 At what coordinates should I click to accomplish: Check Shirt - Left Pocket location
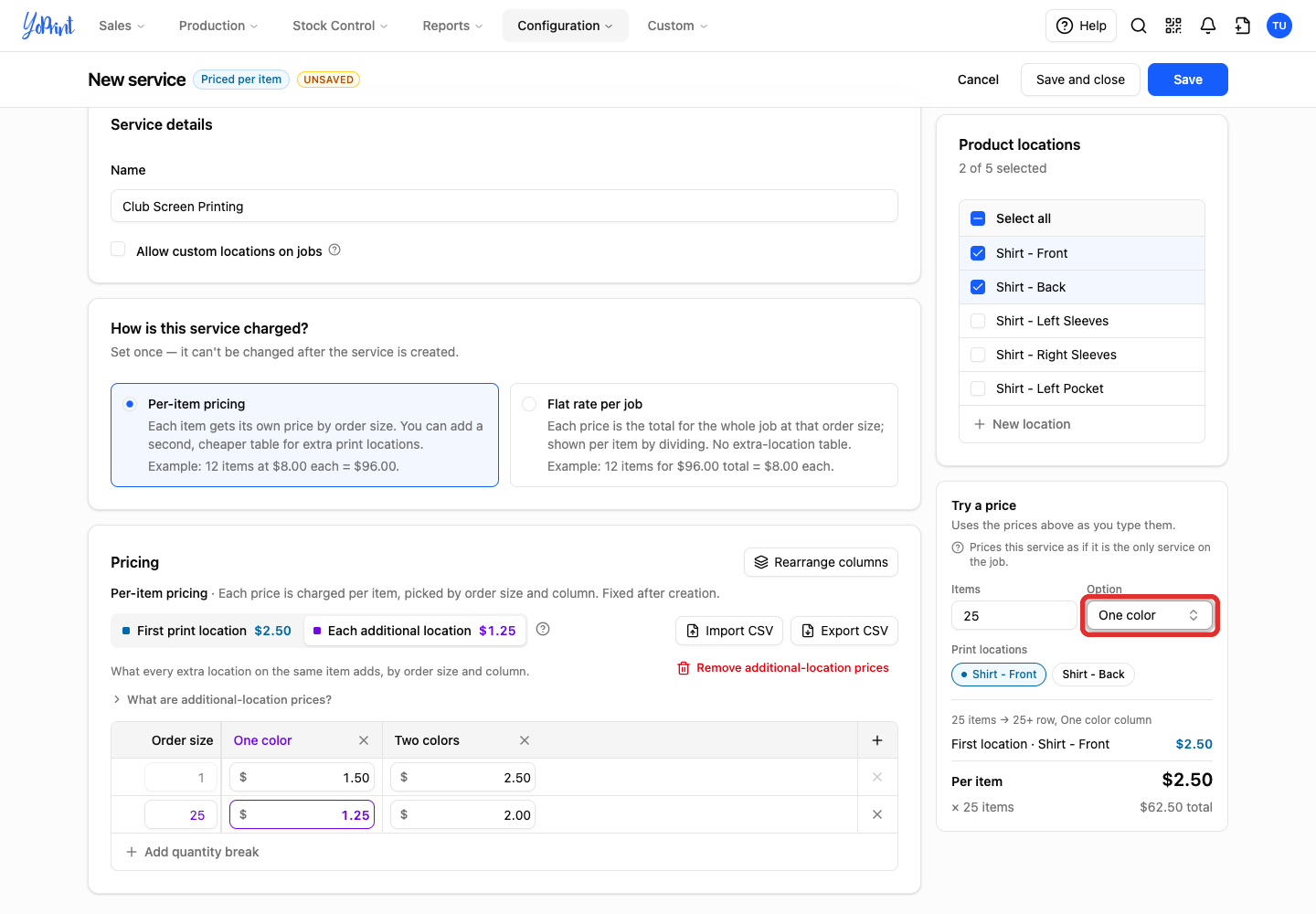978,388
